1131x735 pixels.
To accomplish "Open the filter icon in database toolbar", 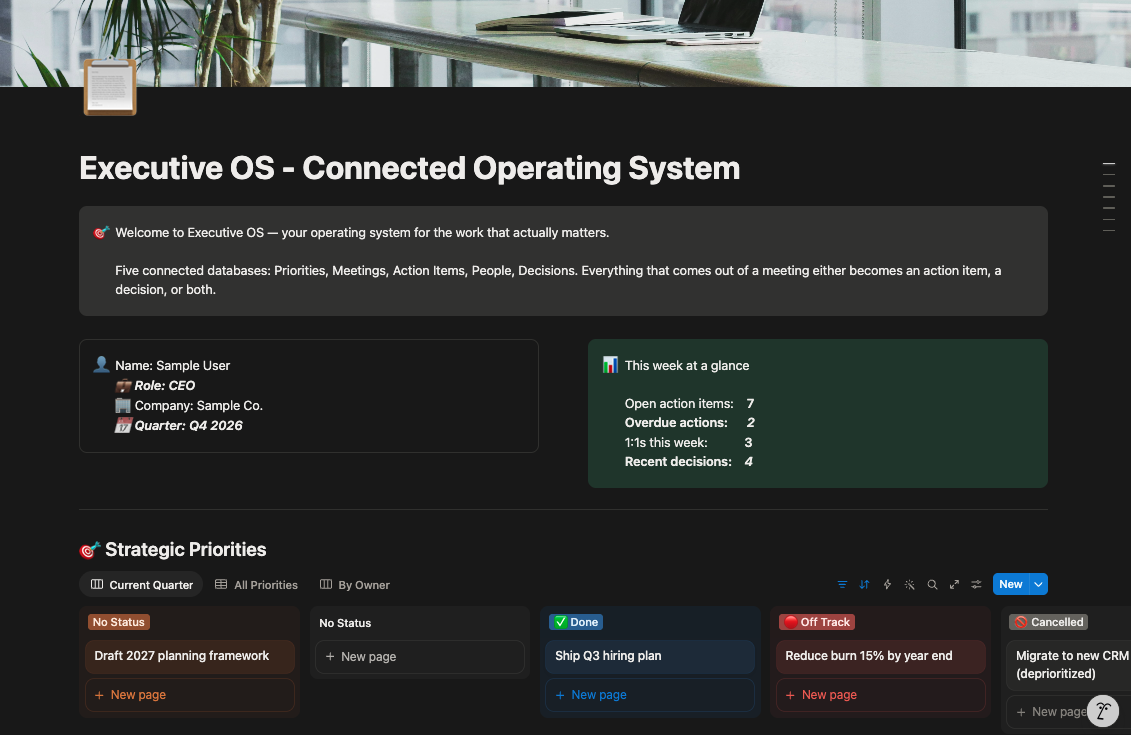I will click(x=842, y=584).
